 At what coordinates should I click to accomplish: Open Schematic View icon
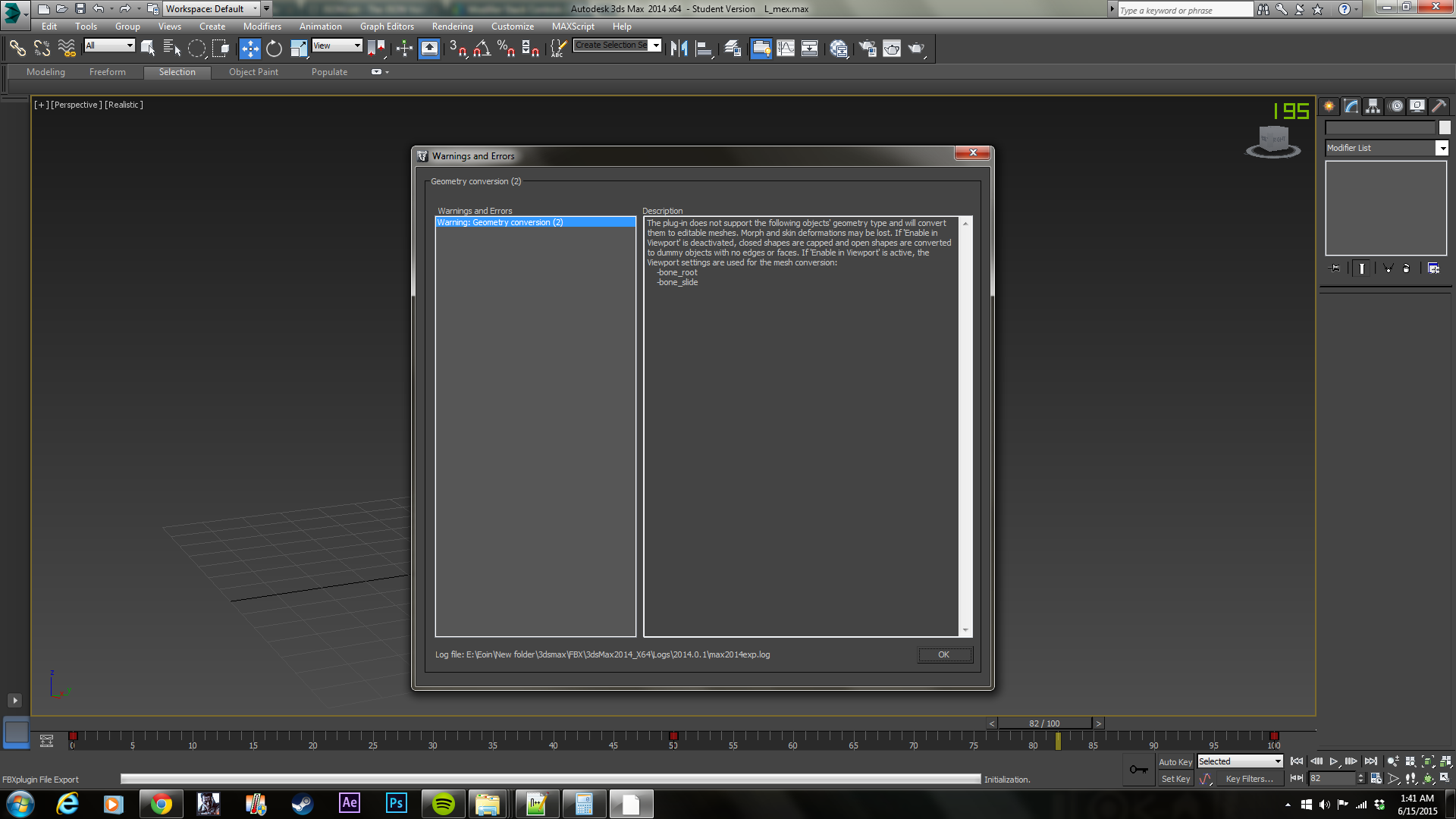tap(810, 49)
